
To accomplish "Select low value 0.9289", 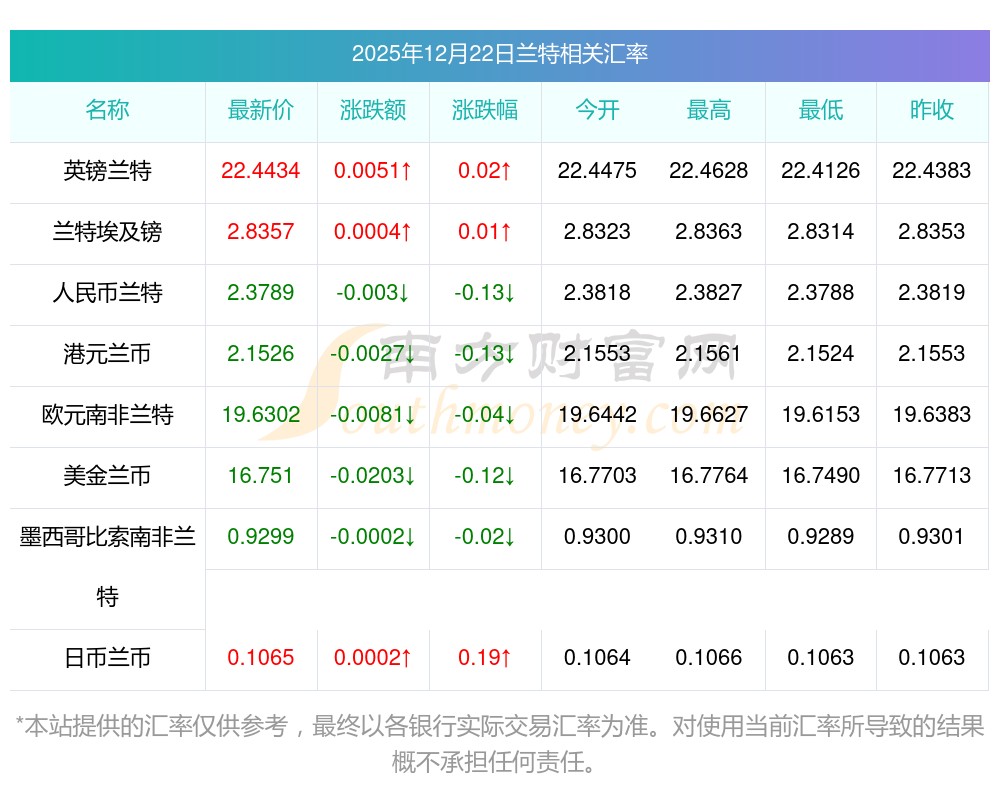I will click(820, 537).
